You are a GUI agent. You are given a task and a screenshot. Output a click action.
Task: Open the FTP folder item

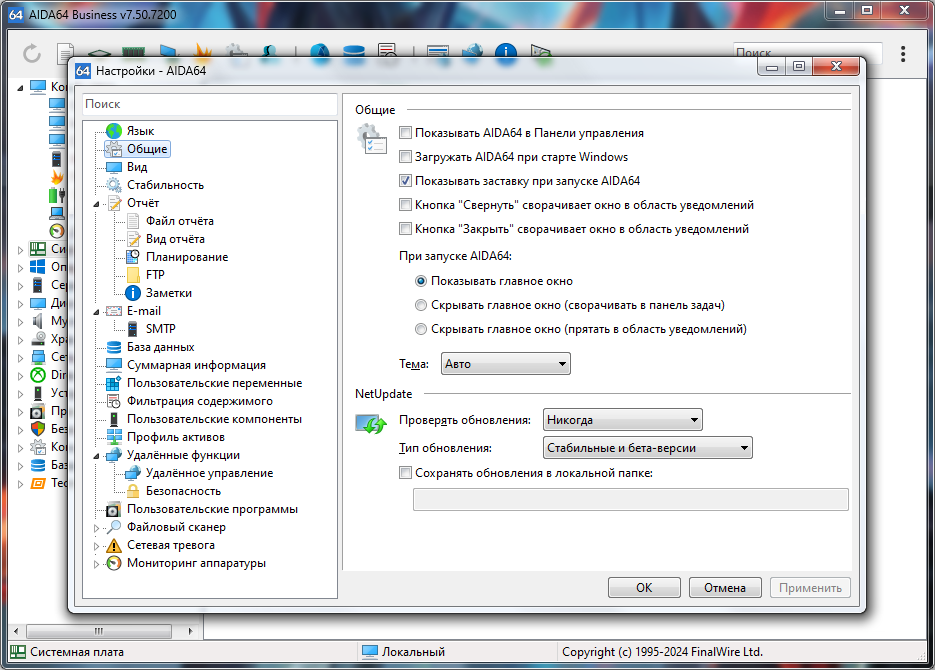pos(145,275)
